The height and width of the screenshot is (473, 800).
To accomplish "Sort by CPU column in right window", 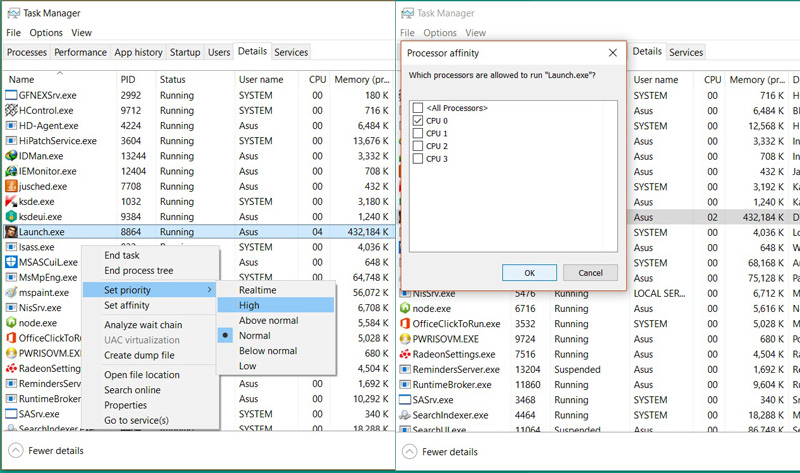I will [x=713, y=80].
